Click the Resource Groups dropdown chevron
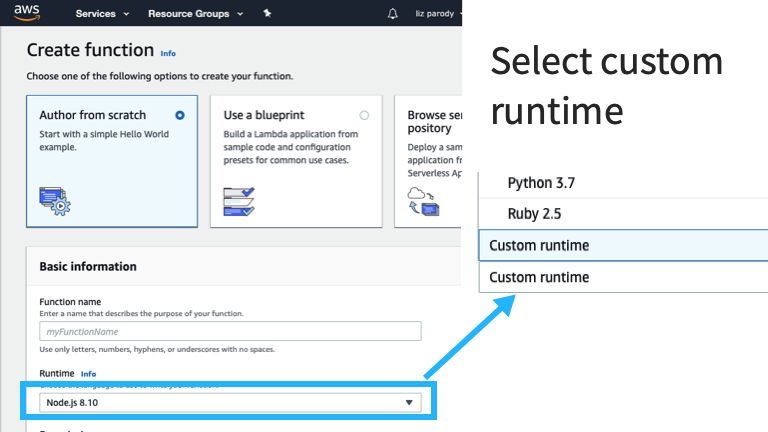 click(240, 14)
